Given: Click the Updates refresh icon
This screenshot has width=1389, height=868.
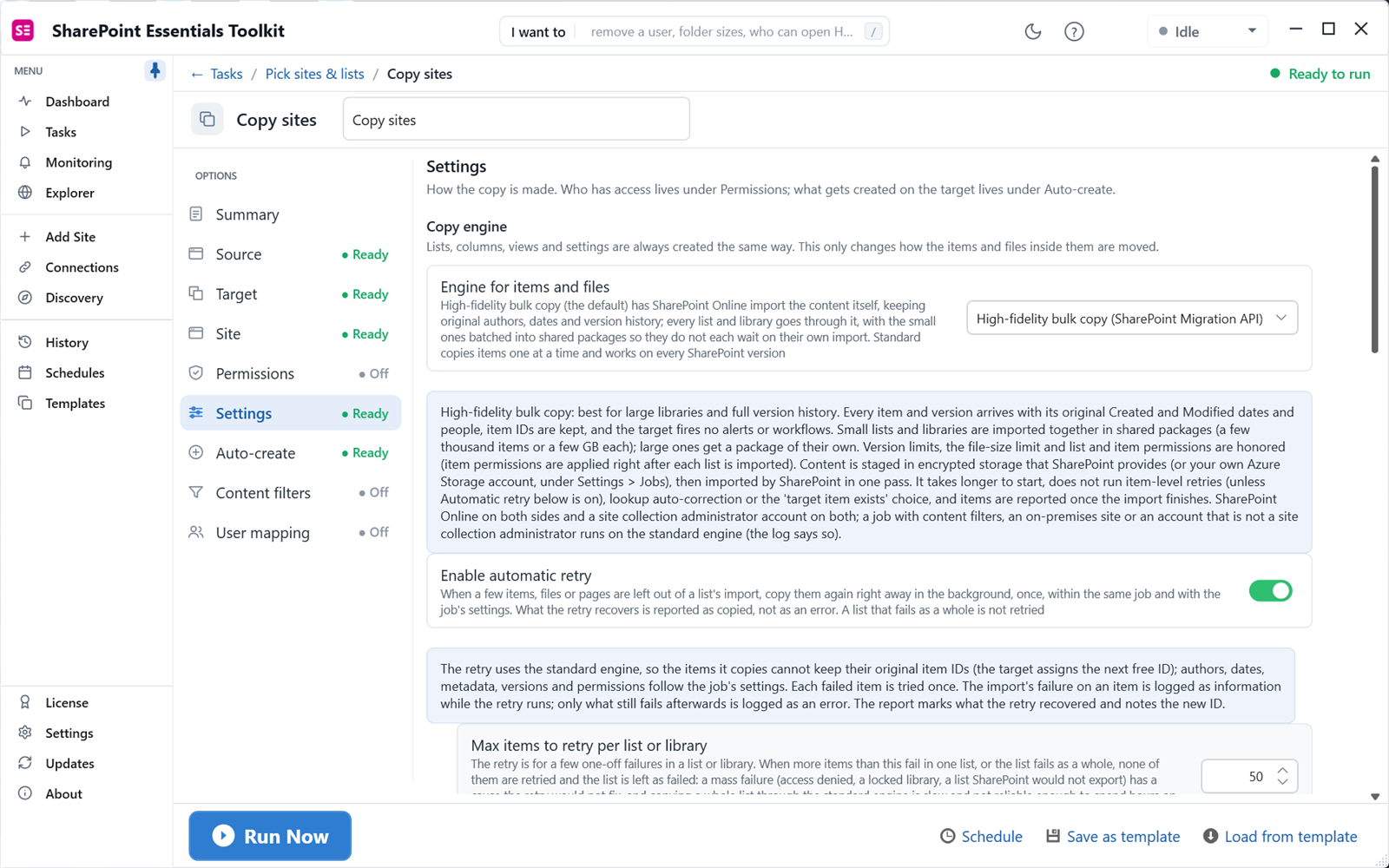Looking at the screenshot, I should 25,763.
